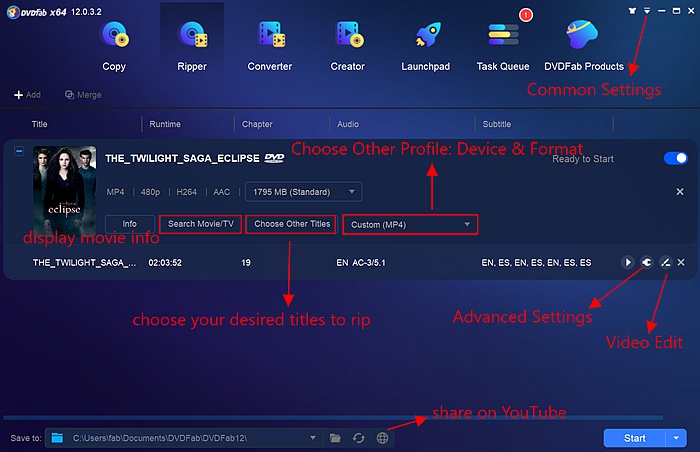This screenshot has width=700, height=452.
Task: Open the 1795 MB (Standard) size dropdown
Action: (x=304, y=192)
